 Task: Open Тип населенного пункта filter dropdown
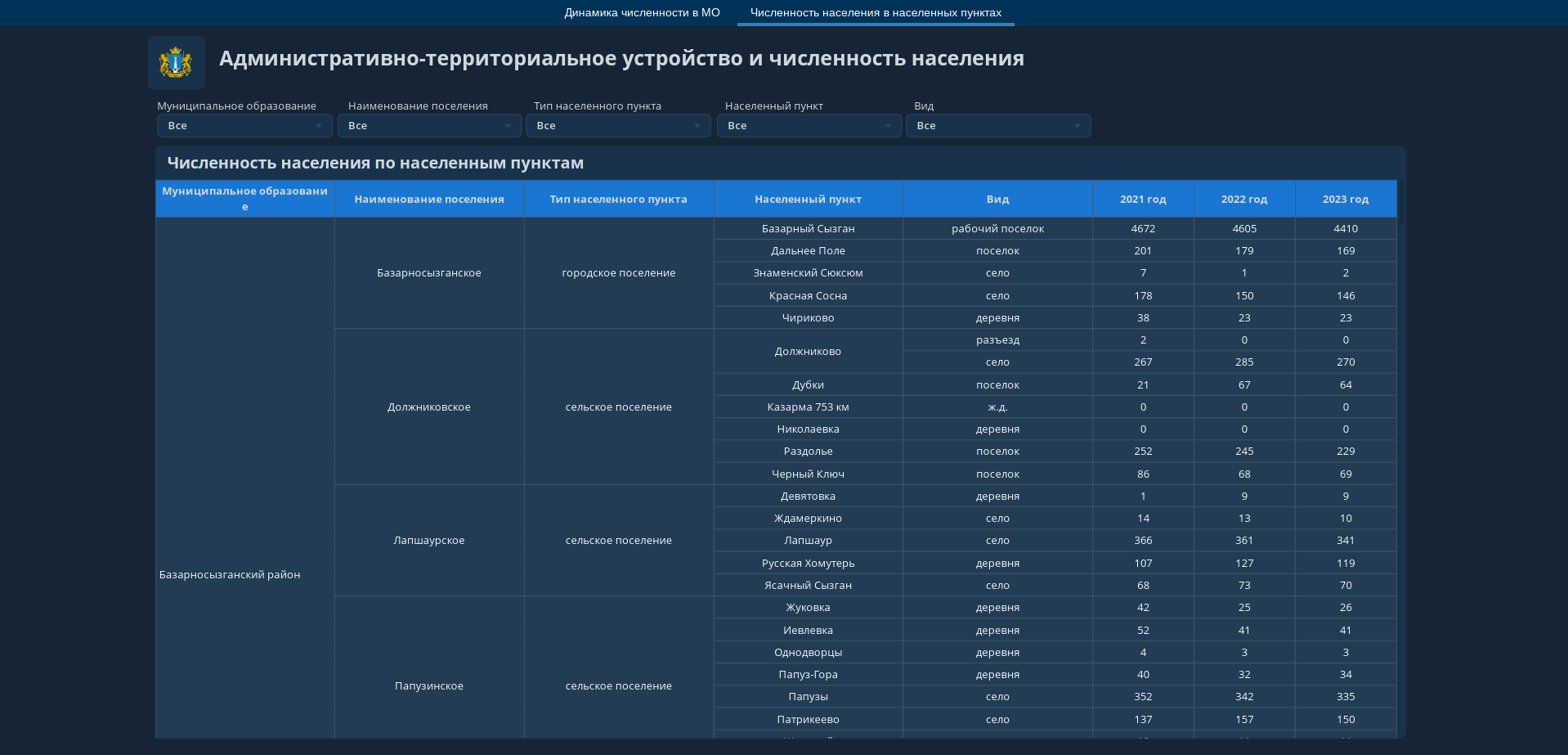pos(618,125)
